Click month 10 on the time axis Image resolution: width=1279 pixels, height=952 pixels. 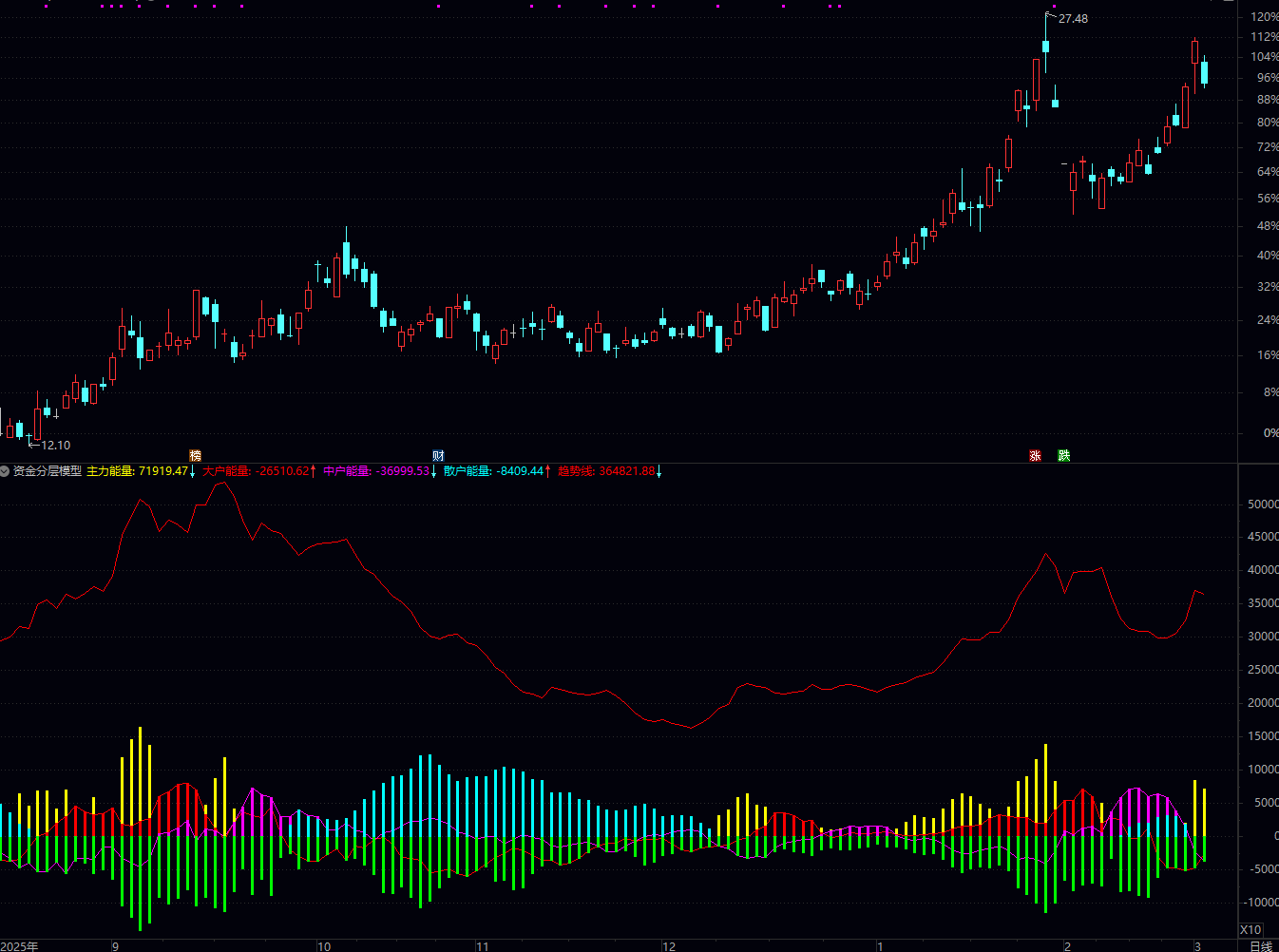(324, 946)
